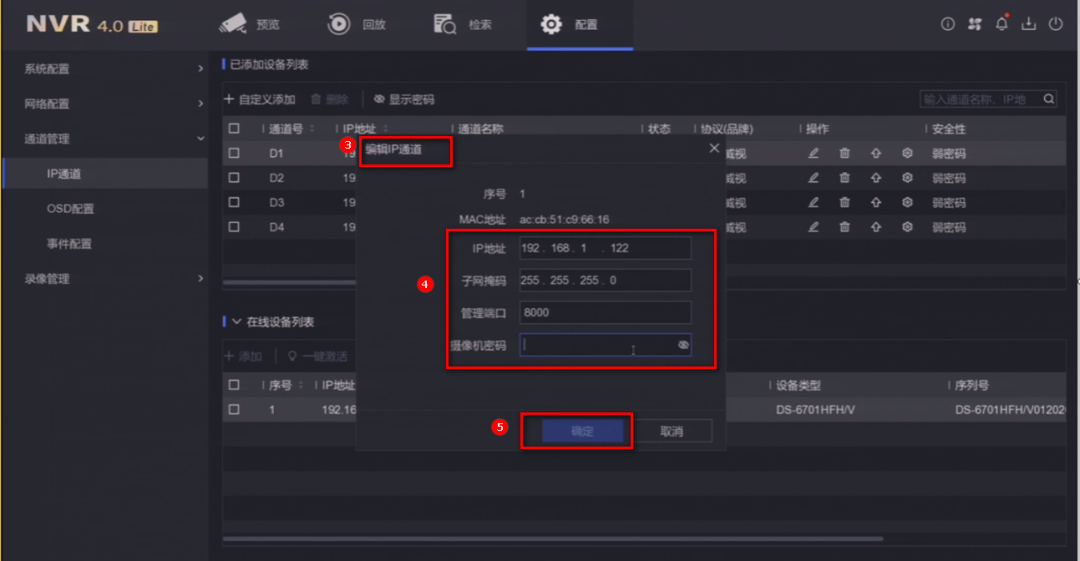Screen dimensions: 1080x561
Task: Tick the select-all checkbox in online devices header
Action: (x=234, y=385)
